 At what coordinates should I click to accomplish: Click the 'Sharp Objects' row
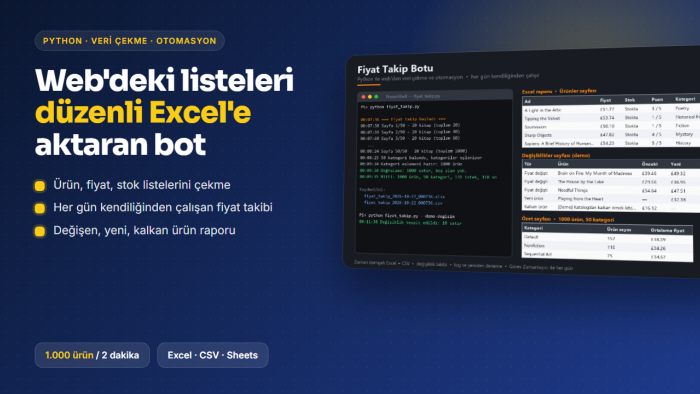point(611,134)
